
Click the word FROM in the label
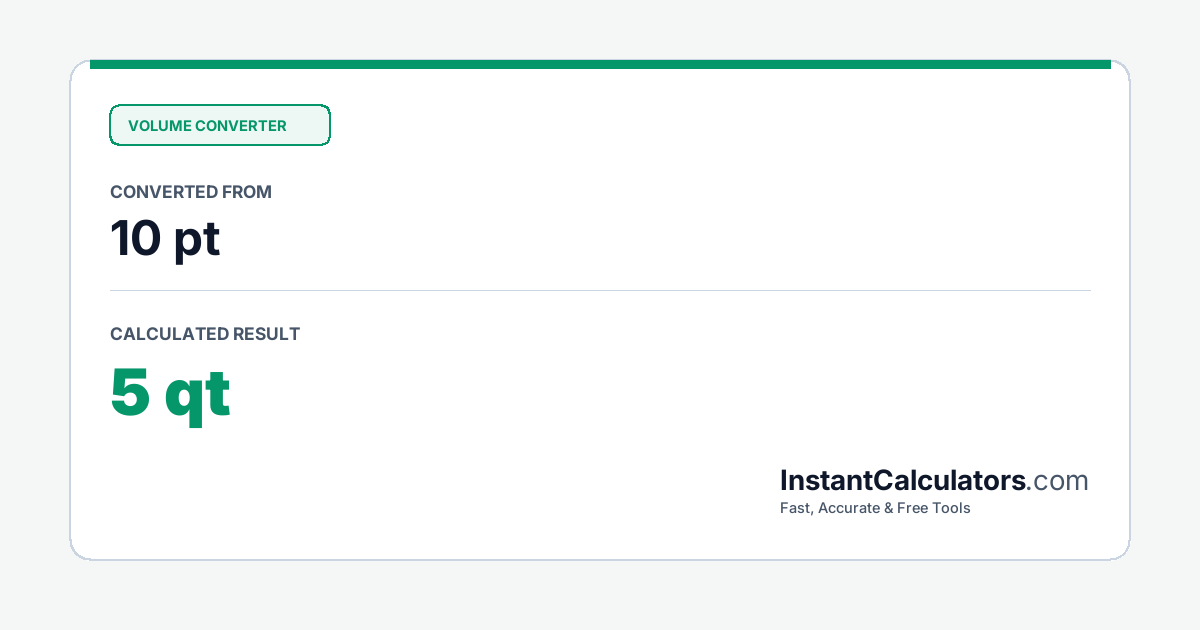point(245,192)
